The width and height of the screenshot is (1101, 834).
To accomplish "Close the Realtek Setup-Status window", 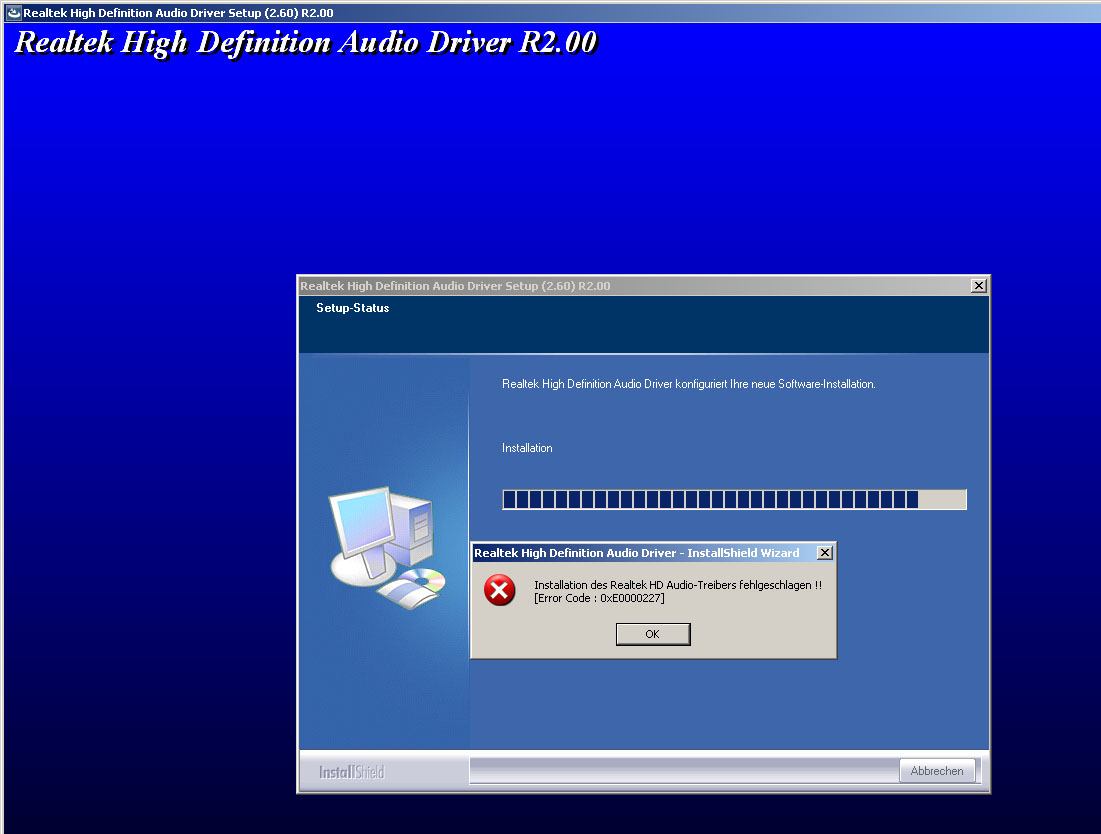I will [978, 286].
